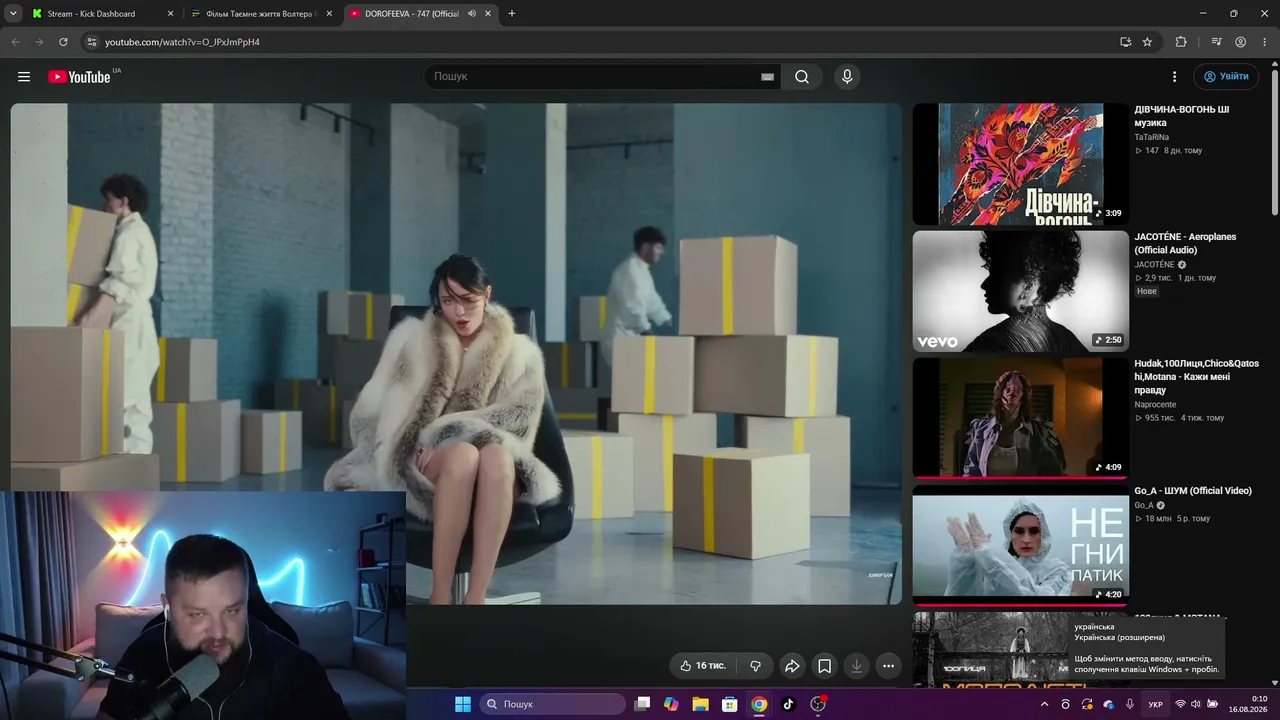Open the Chrome profile avatar

pyautogui.click(x=1240, y=42)
